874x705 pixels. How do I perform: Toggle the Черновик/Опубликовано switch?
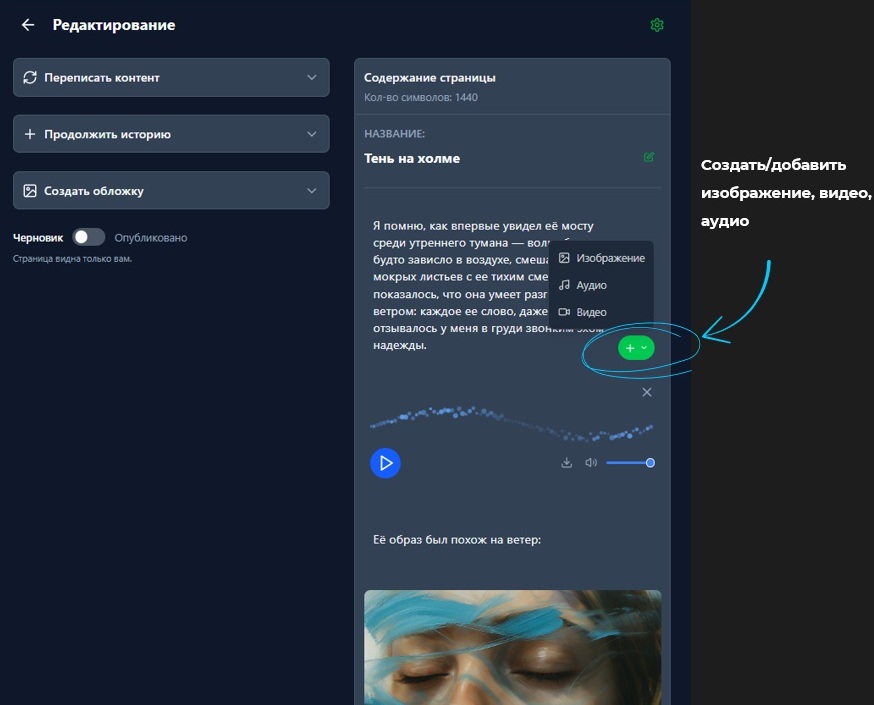point(89,237)
